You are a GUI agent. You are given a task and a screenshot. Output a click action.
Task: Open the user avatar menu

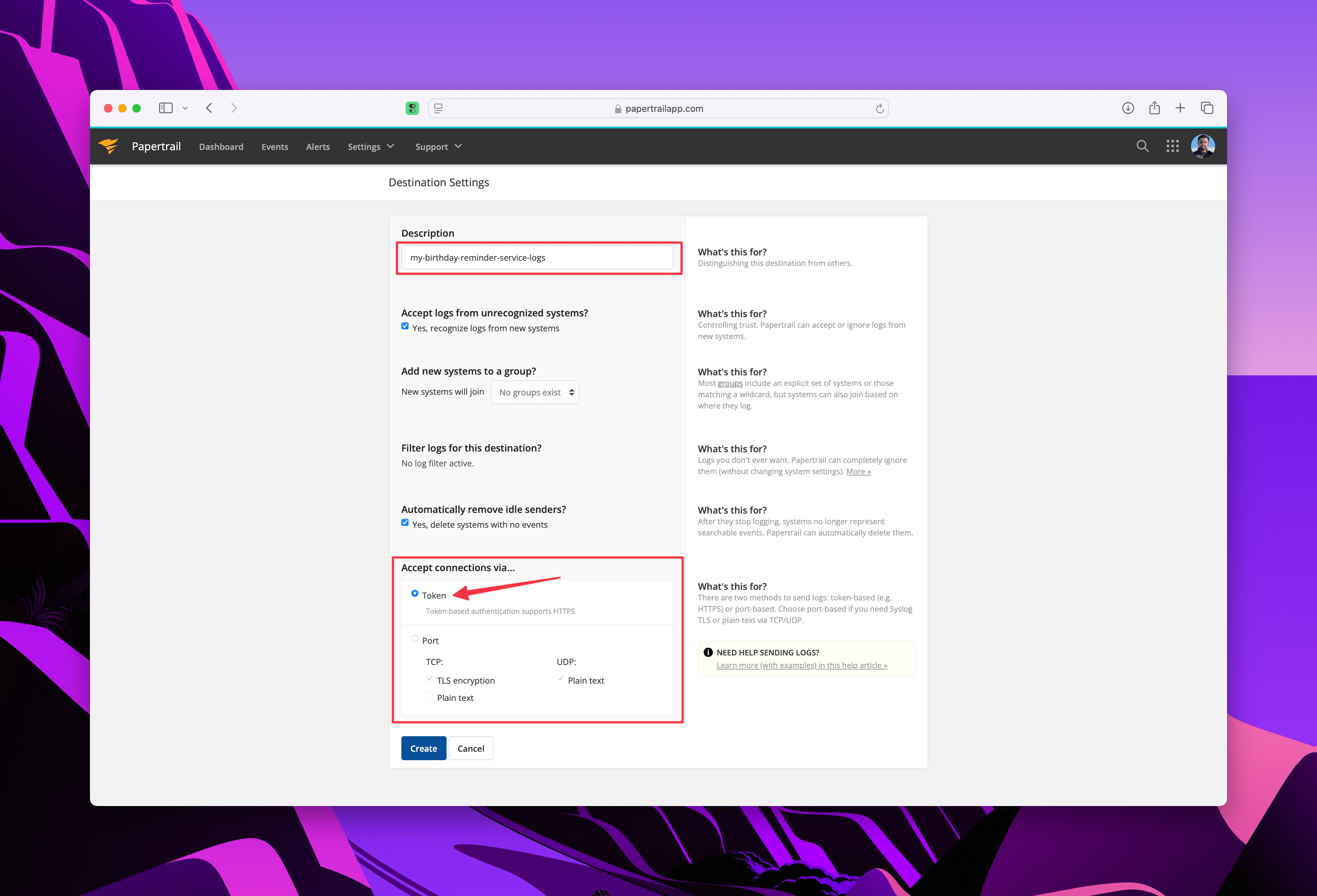pos(1202,146)
